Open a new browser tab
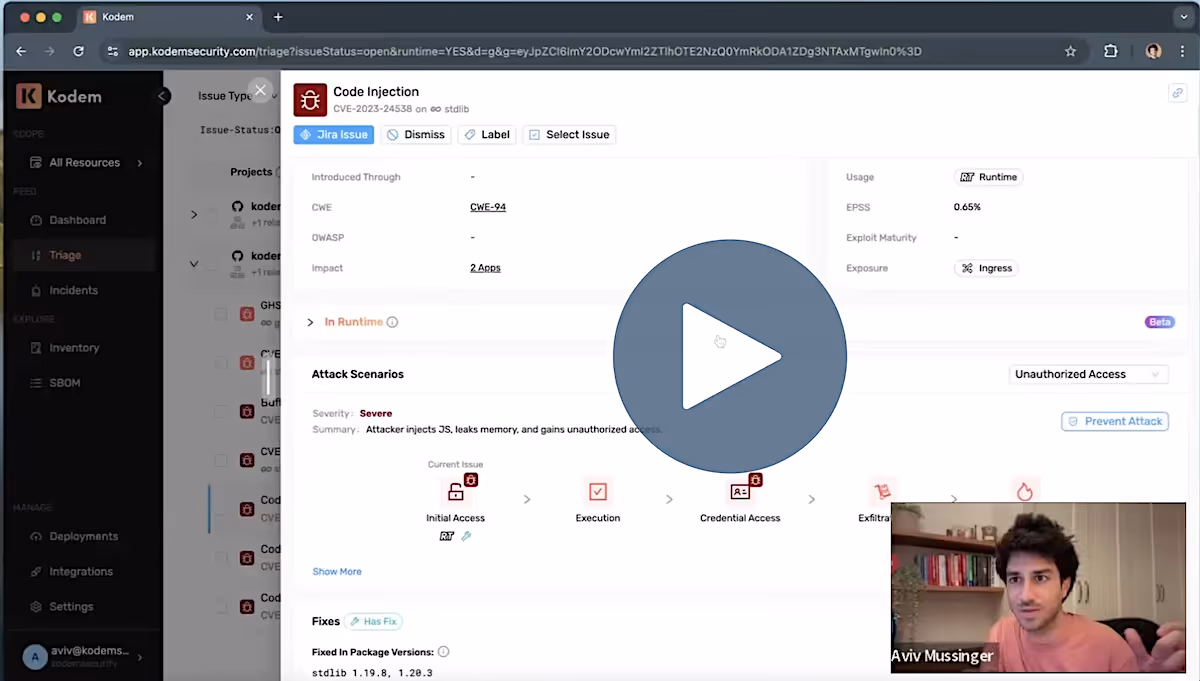 [x=278, y=17]
